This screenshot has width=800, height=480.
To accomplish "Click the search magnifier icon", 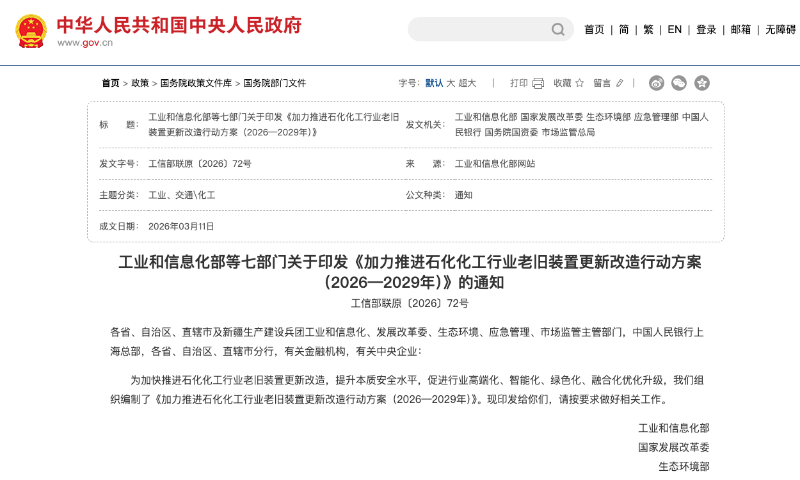I will (x=558, y=30).
